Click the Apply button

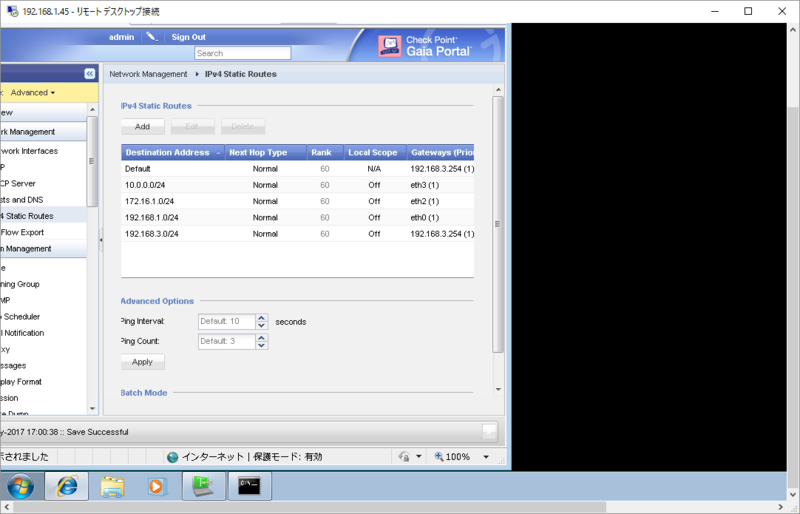[142, 362]
